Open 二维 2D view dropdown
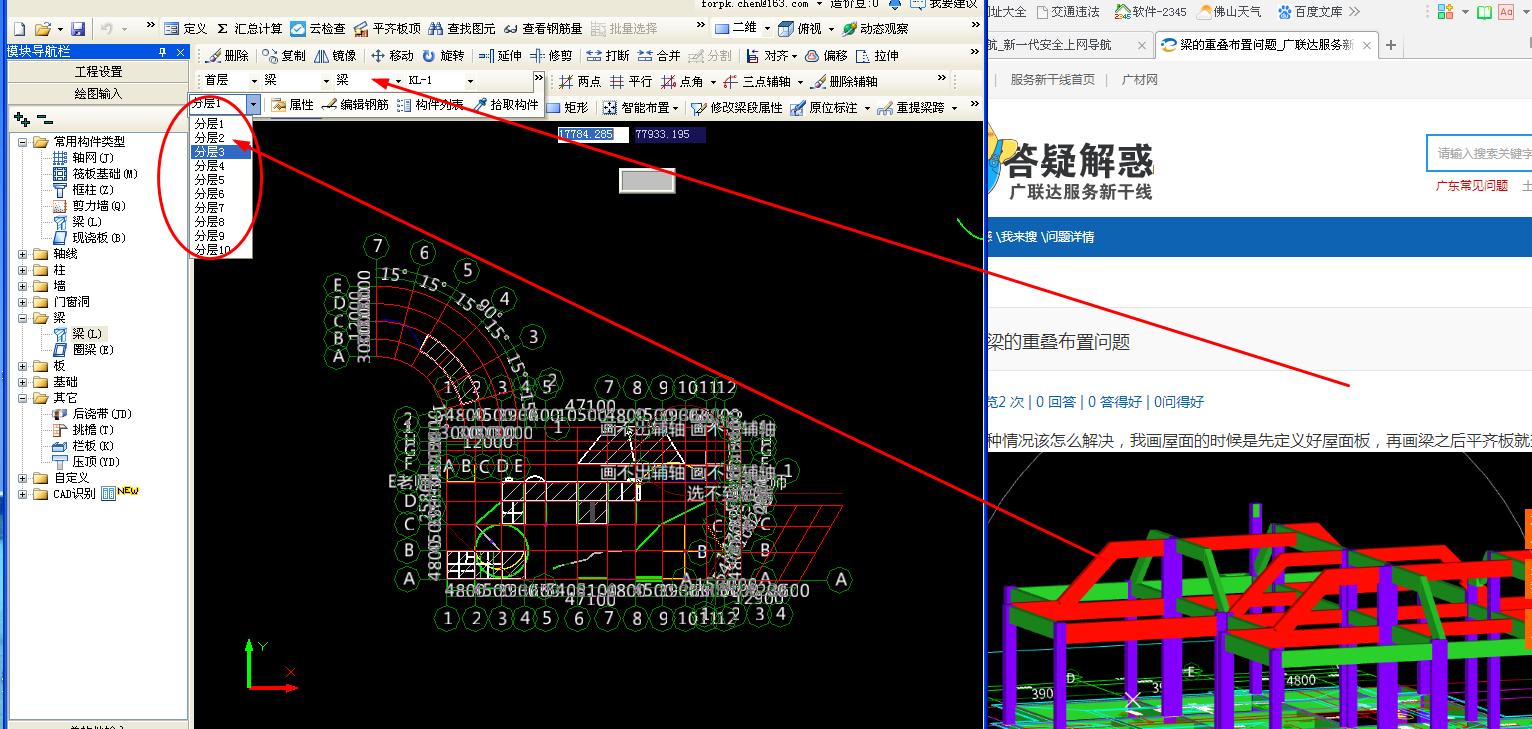Image resolution: width=1532 pixels, height=729 pixels. pos(742,29)
